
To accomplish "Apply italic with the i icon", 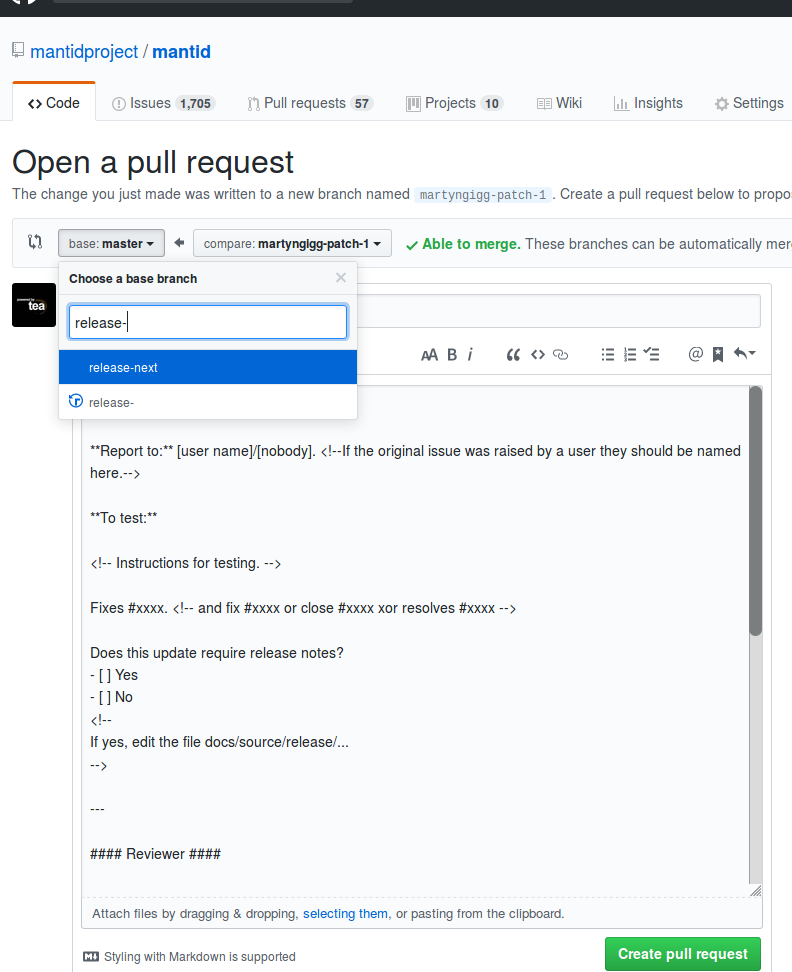I will [470, 355].
